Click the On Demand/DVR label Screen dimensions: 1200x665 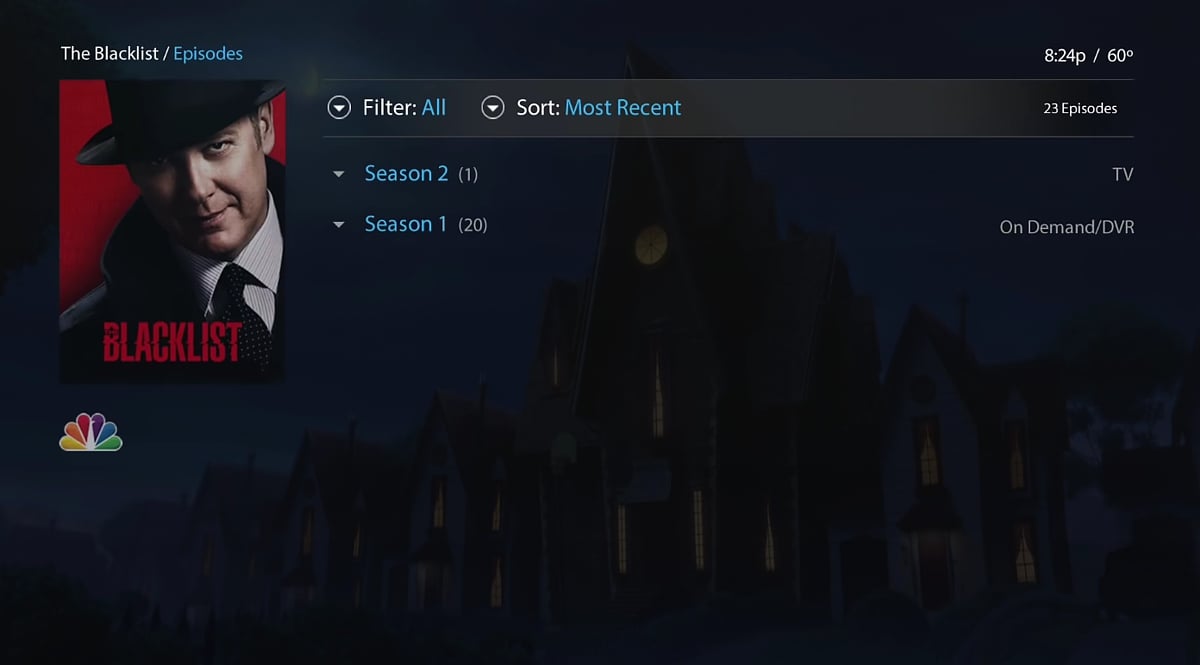click(1067, 227)
